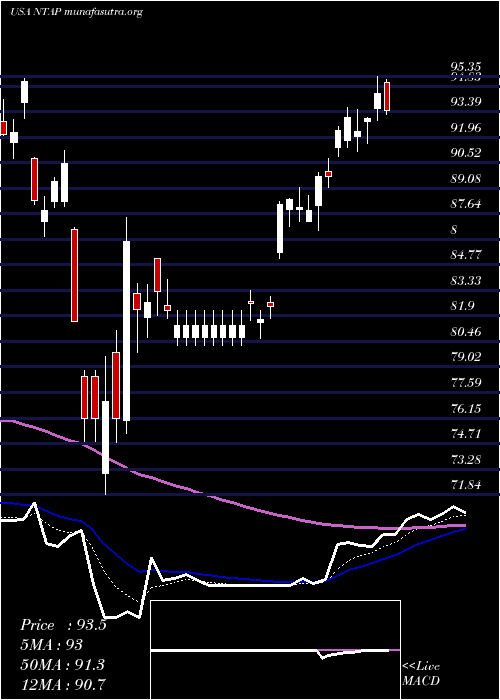Click inside the Live MACD inset panel
The width and height of the screenshot is (500, 700).
[x=276, y=650]
